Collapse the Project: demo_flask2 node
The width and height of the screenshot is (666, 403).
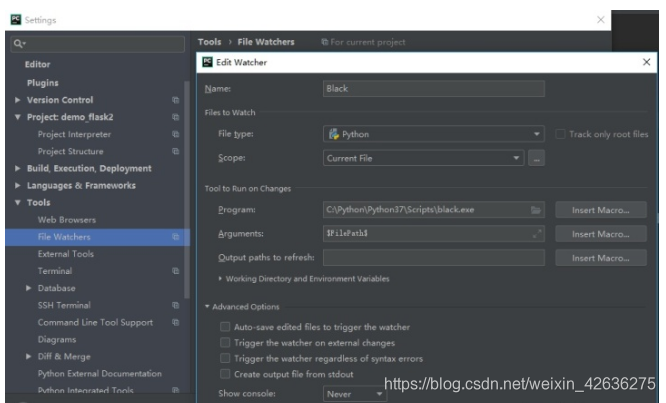point(17,117)
